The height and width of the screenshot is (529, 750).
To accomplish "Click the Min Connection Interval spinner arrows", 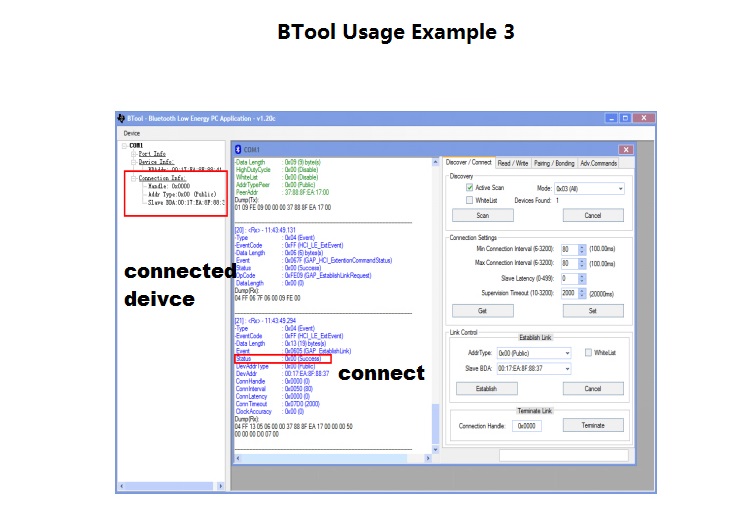I will [582, 249].
